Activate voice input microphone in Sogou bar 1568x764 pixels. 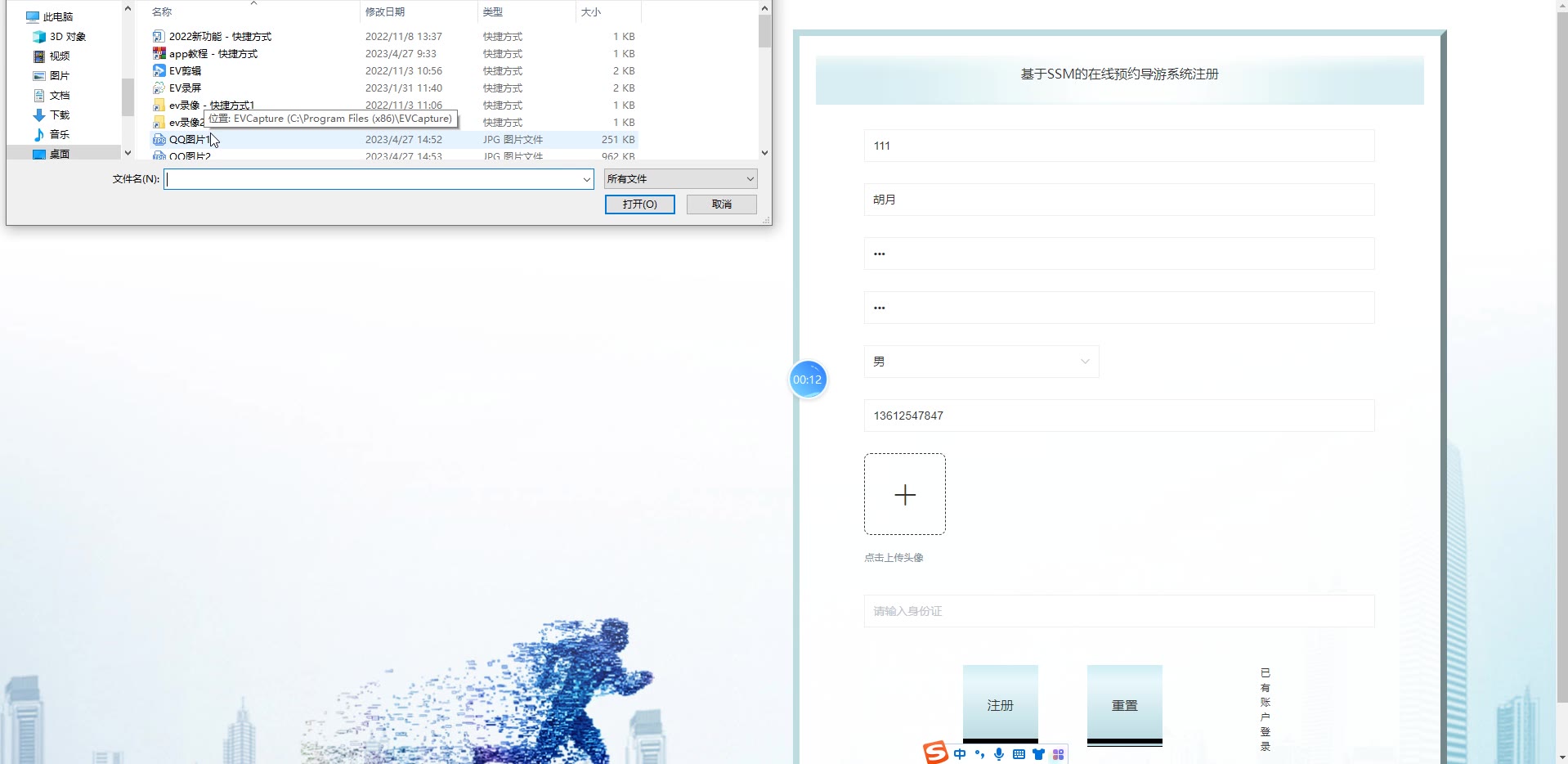pyautogui.click(x=999, y=754)
